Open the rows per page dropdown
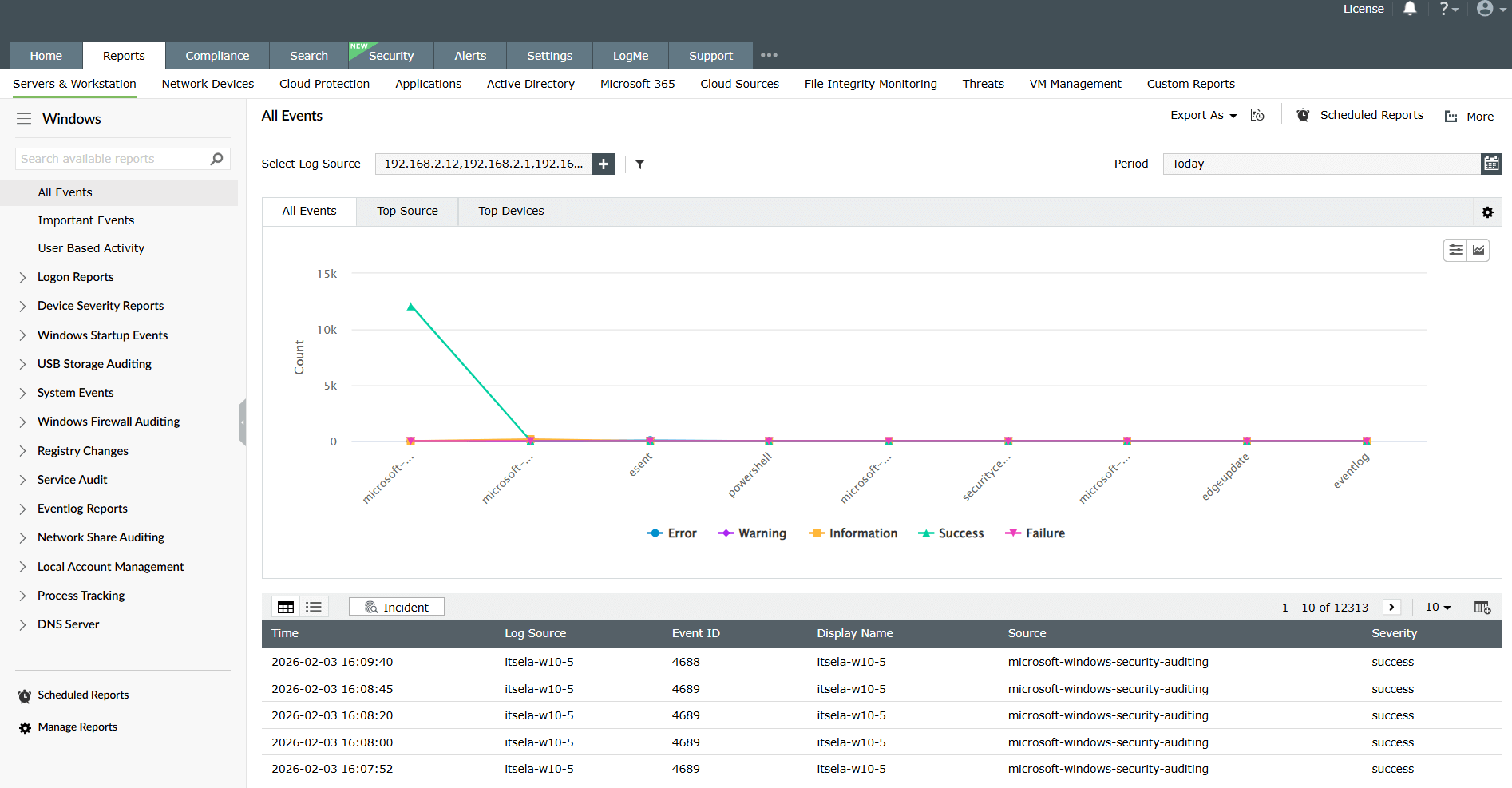This screenshot has width=1512, height=788. [x=1438, y=607]
